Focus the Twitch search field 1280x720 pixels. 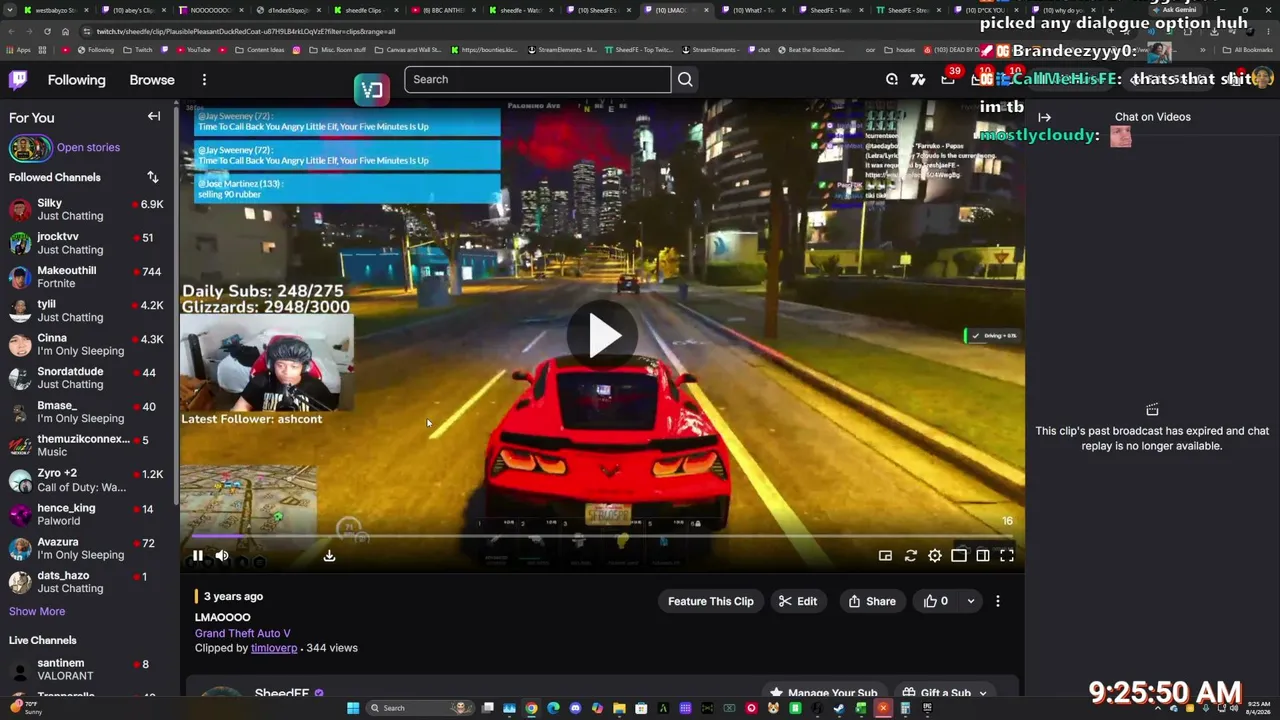pyautogui.click(x=538, y=79)
